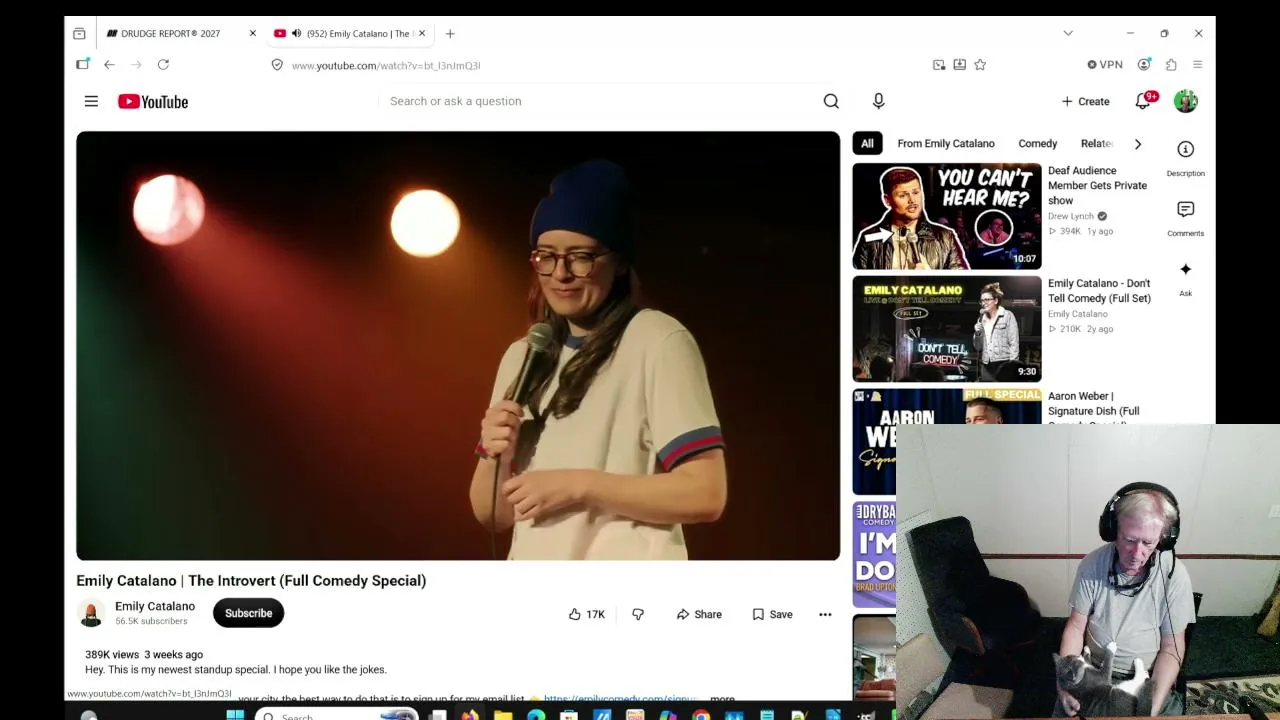Open the Ask sparkle panel

[1185, 277]
